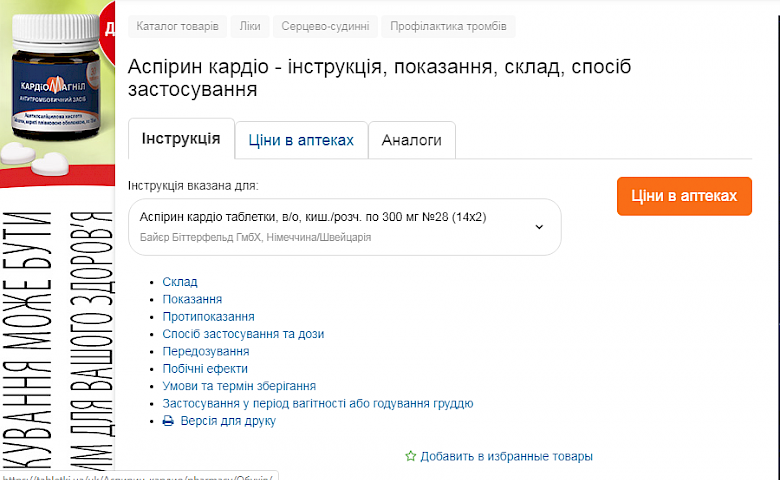Open Профілактика тромбів breadcrumb
Image resolution: width=780 pixels, height=480 pixels.
point(448,26)
